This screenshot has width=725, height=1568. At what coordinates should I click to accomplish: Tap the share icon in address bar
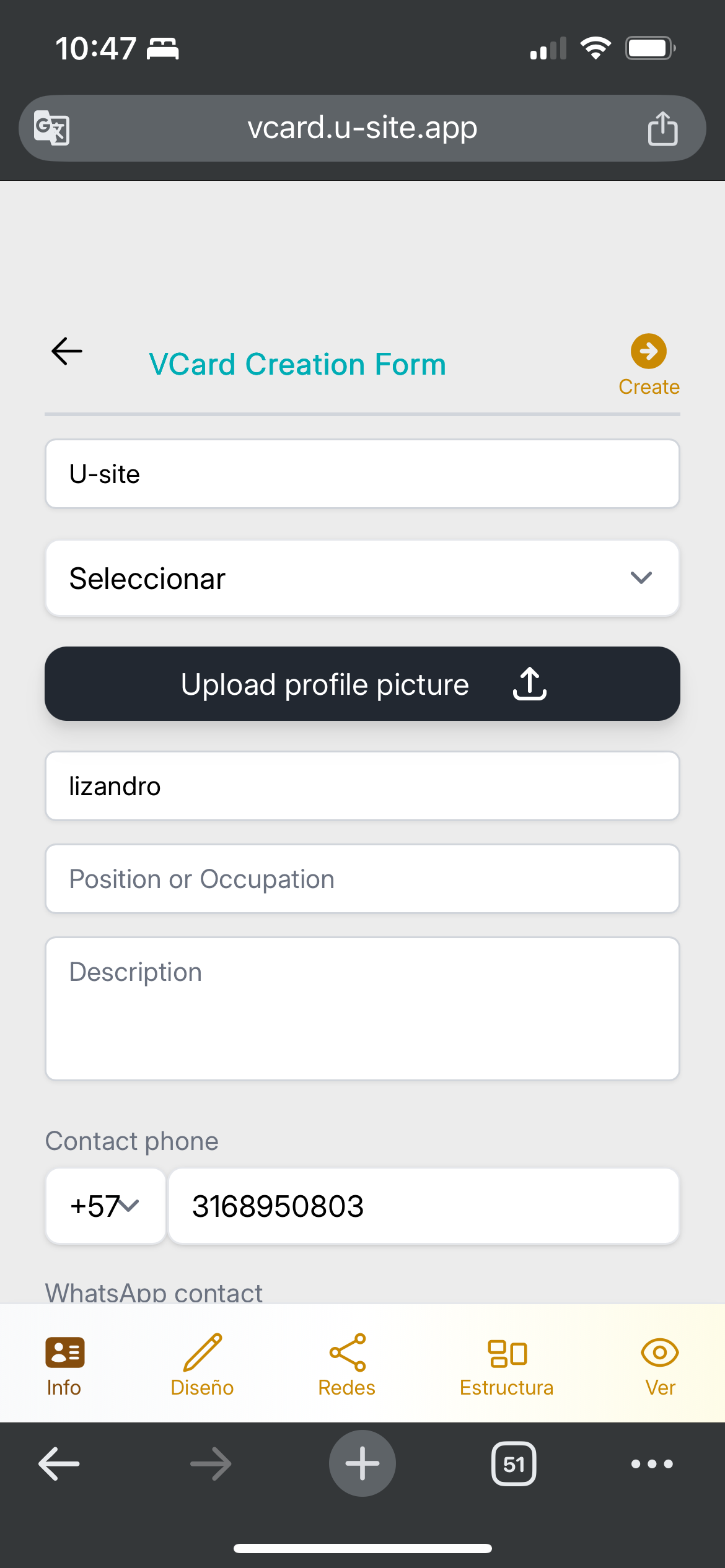coord(662,128)
